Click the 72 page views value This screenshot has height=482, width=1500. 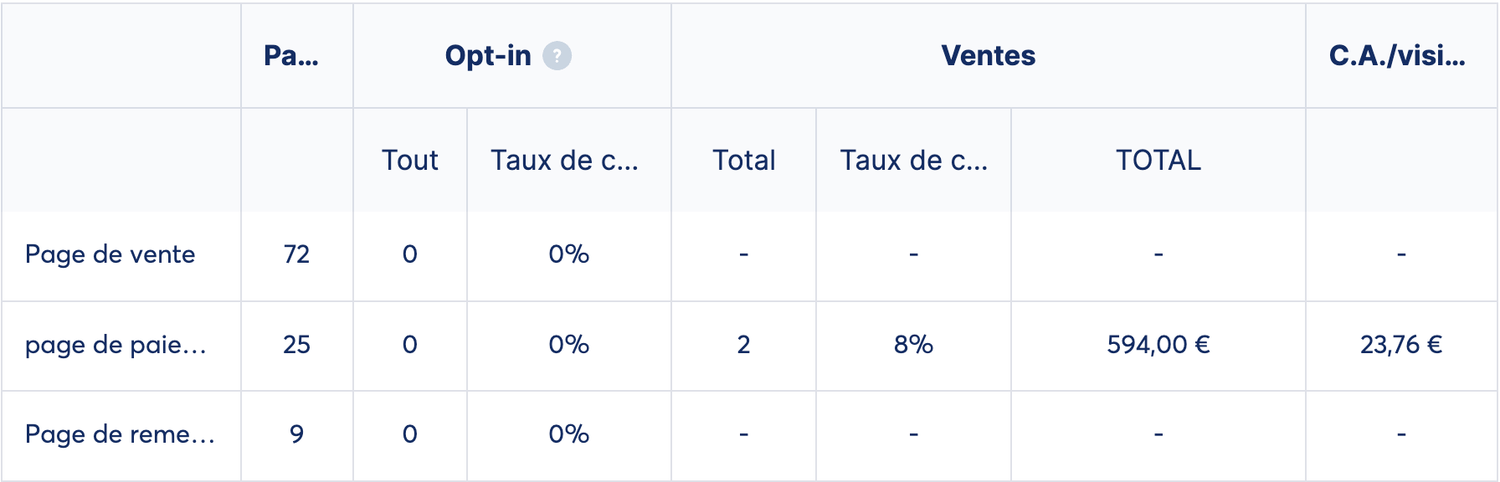pyautogui.click(x=296, y=254)
